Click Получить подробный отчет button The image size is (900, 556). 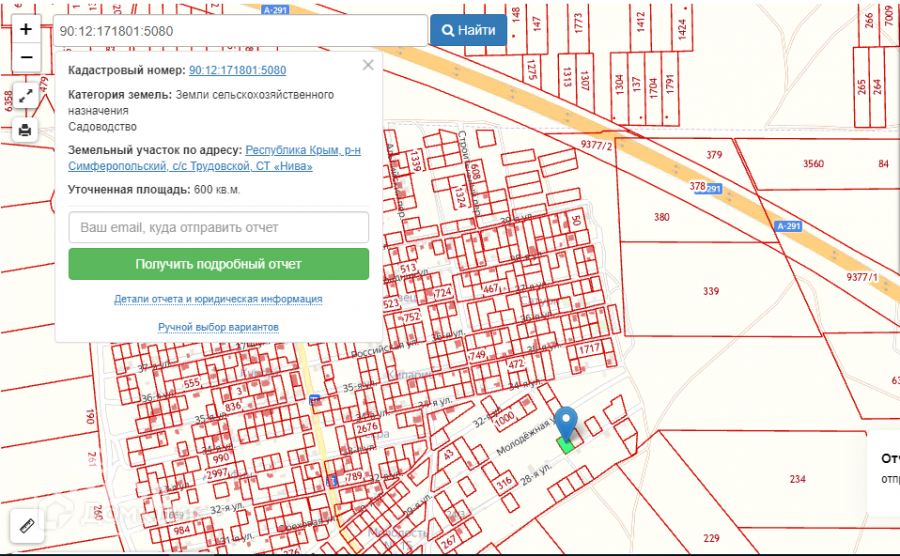(219, 264)
